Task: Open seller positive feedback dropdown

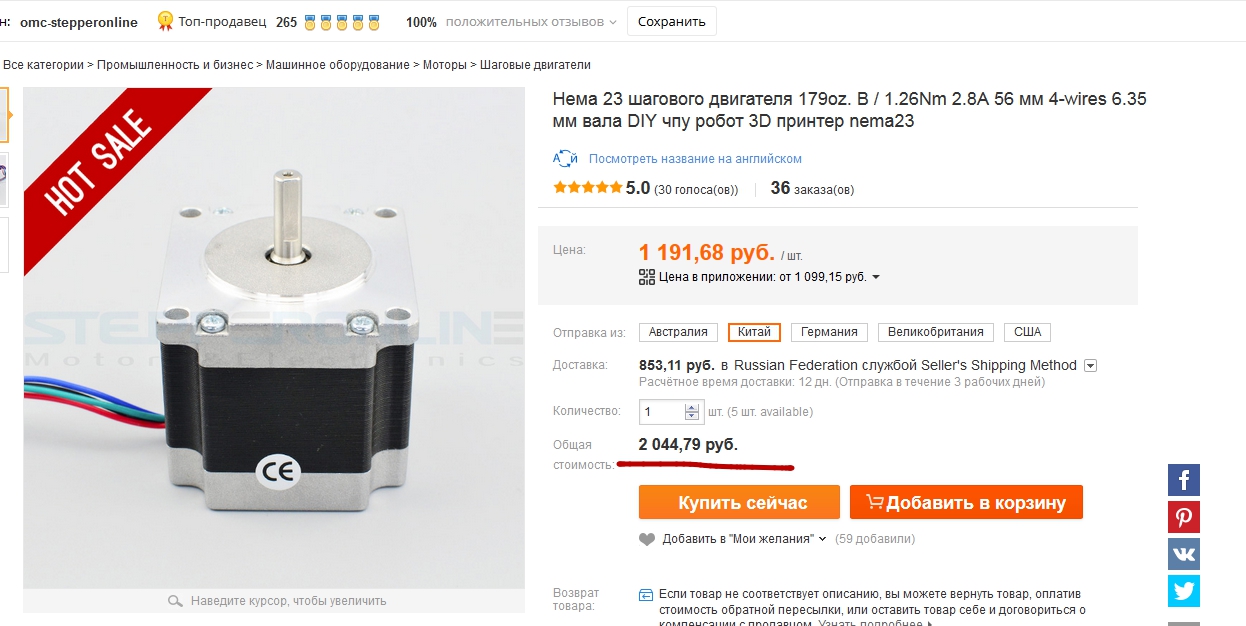Action: click(612, 22)
